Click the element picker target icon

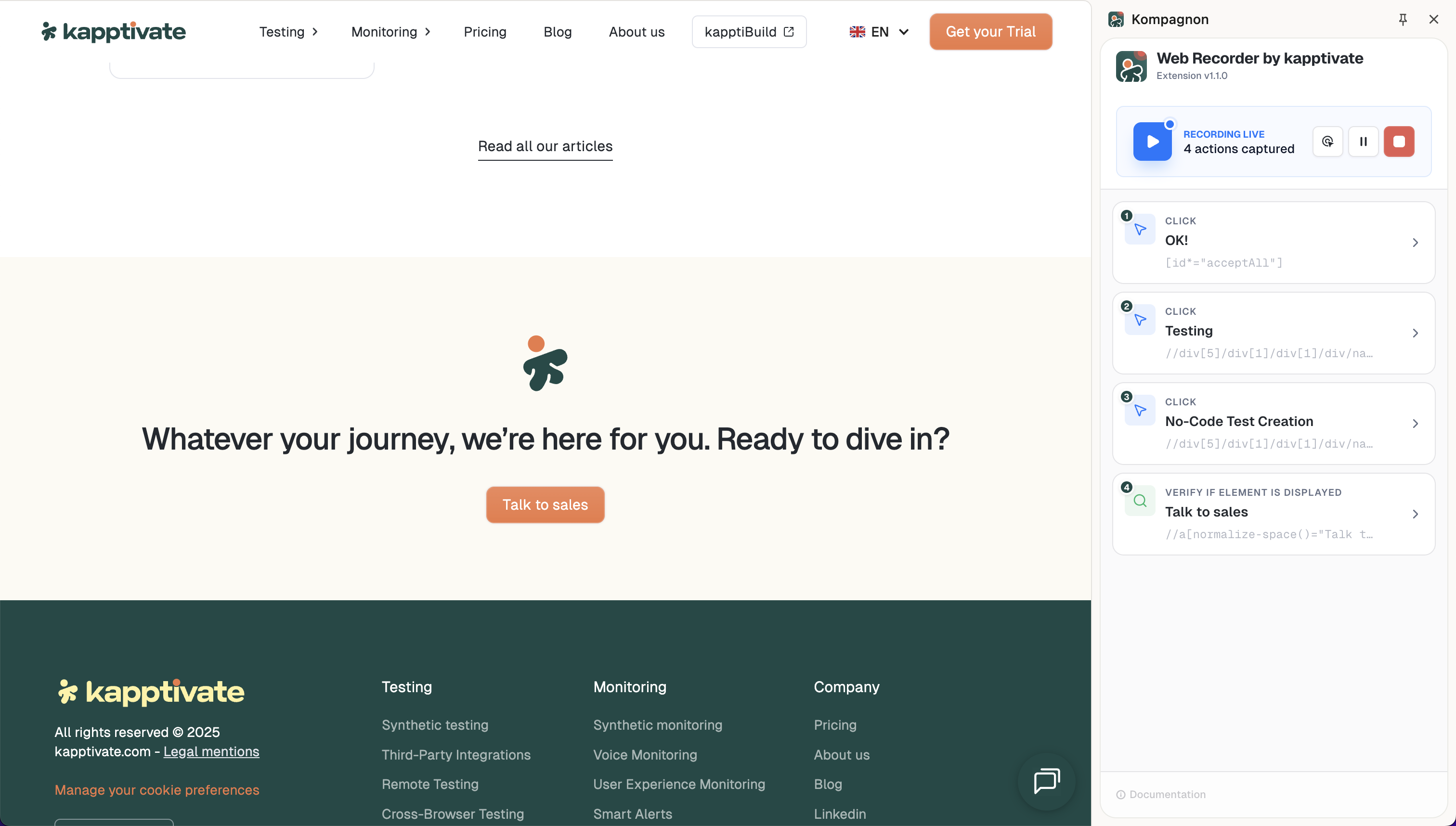(1327, 141)
